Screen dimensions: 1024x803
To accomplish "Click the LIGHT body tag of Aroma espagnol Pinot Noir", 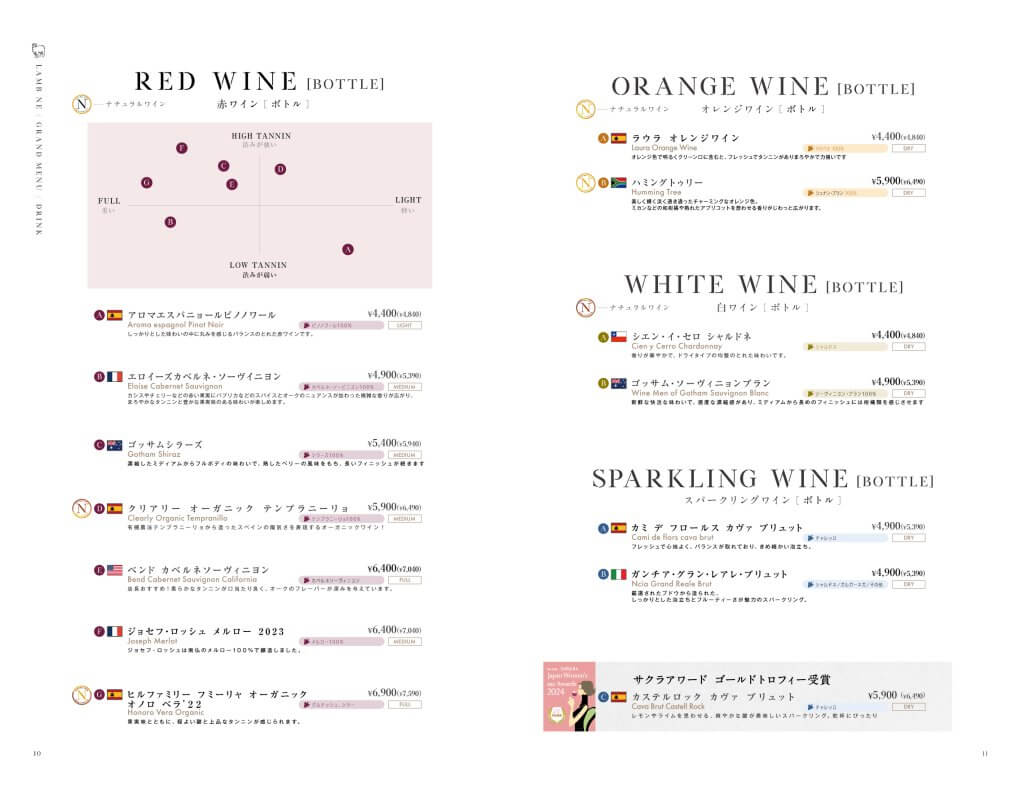I will tap(405, 325).
